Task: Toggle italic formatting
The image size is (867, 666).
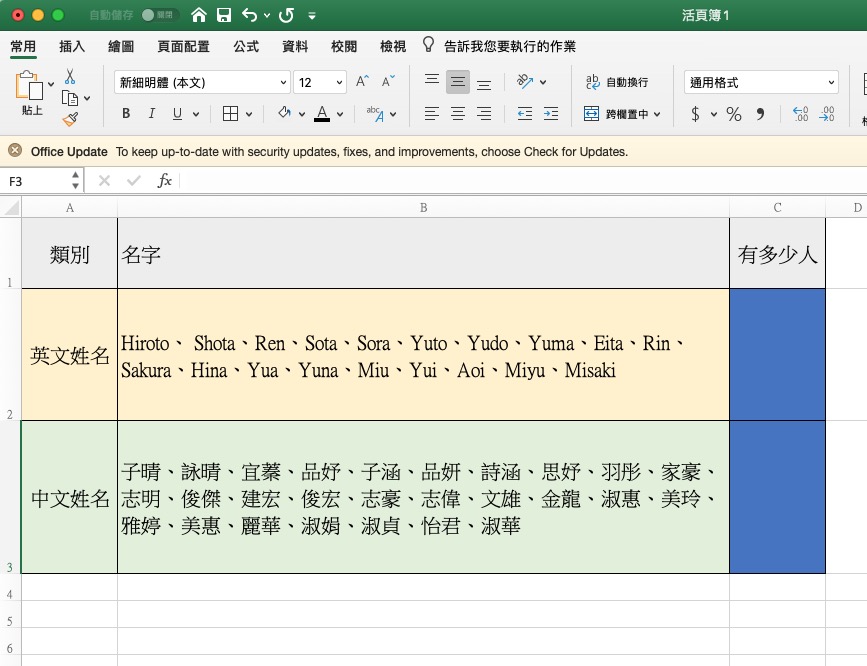Action: point(152,114)
